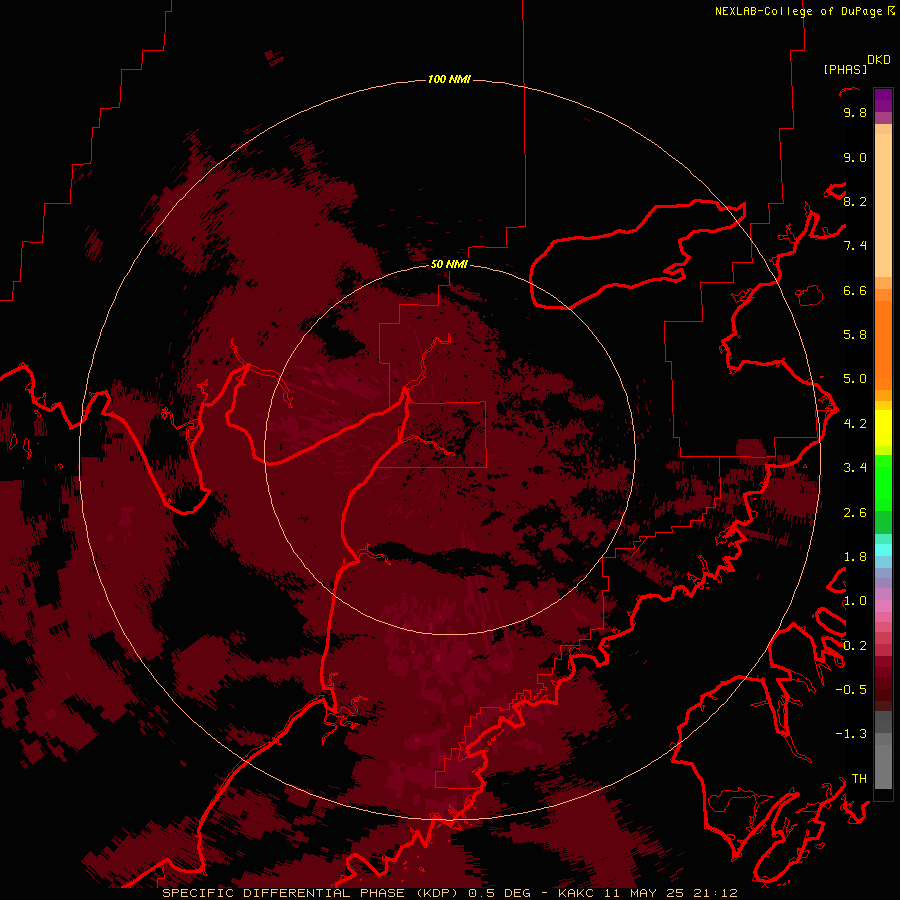Click the yellow band of the colorbar
Viewport: 900px width, 900px height.
tap(883, 428)
